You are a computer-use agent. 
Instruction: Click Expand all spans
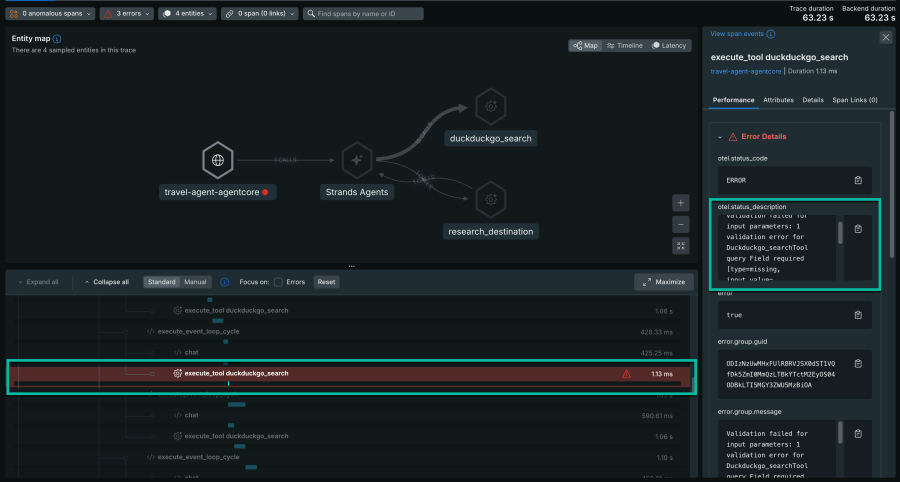coord(38,282)
